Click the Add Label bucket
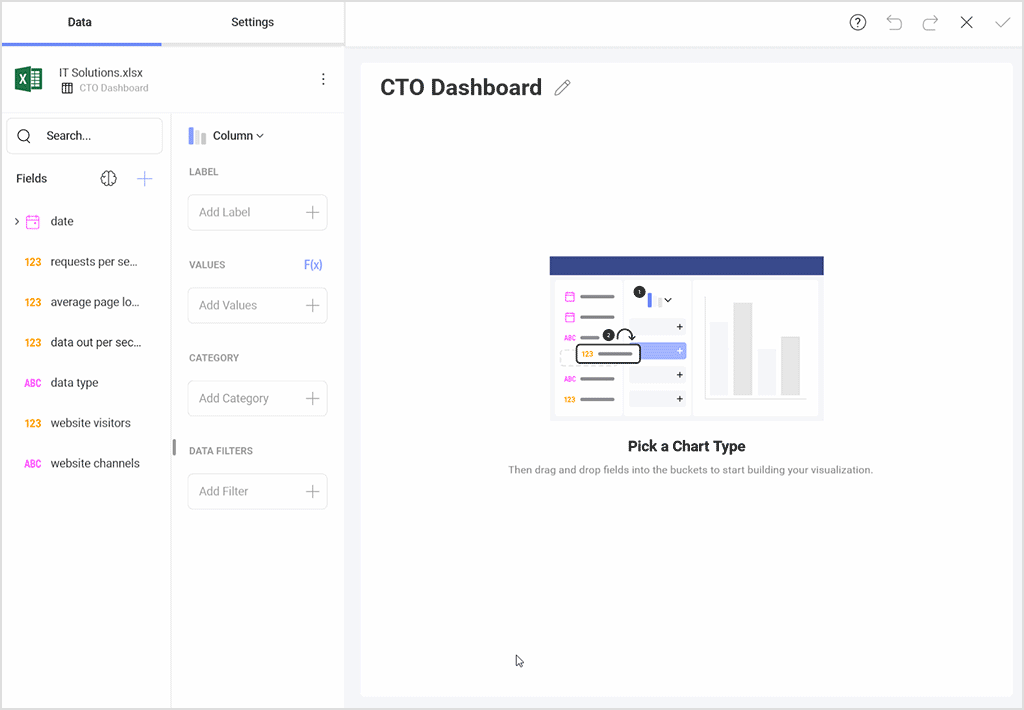The width and height of the screenshot is (1024, 710). tap(257, 212)
